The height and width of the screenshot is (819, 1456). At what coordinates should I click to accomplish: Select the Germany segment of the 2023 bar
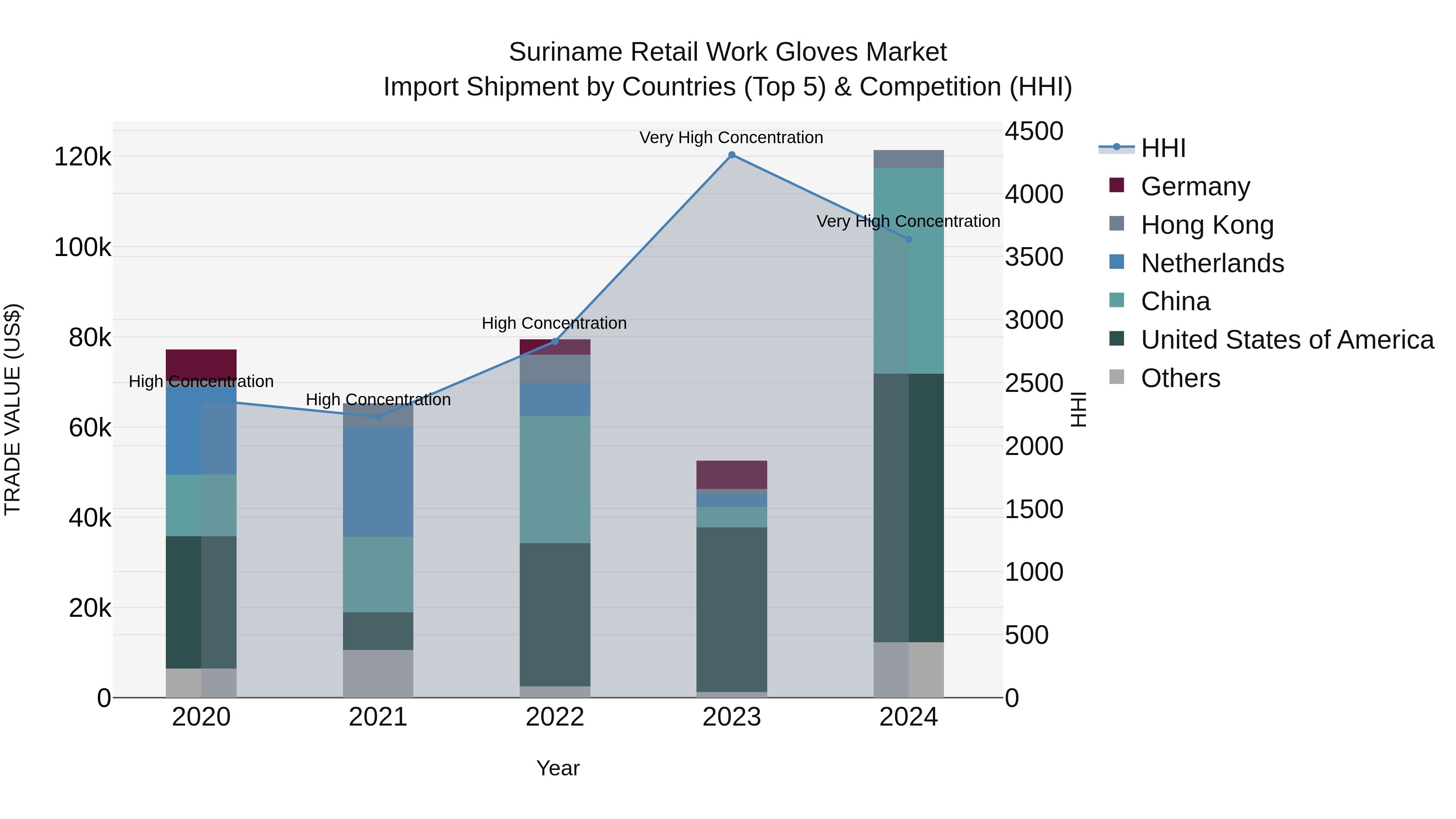point(732,475)
